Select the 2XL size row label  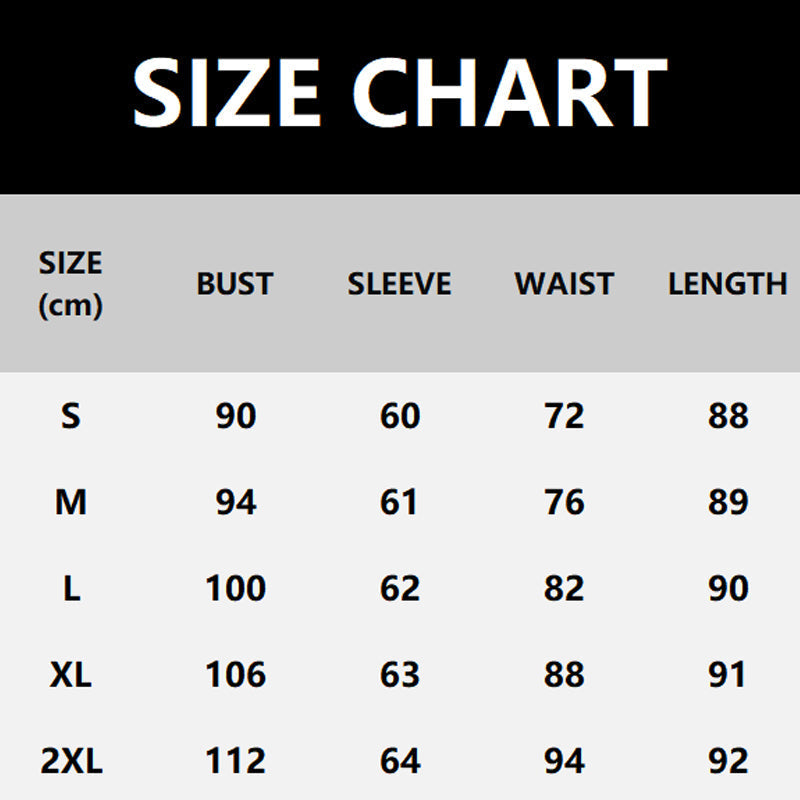click(70, 762)
